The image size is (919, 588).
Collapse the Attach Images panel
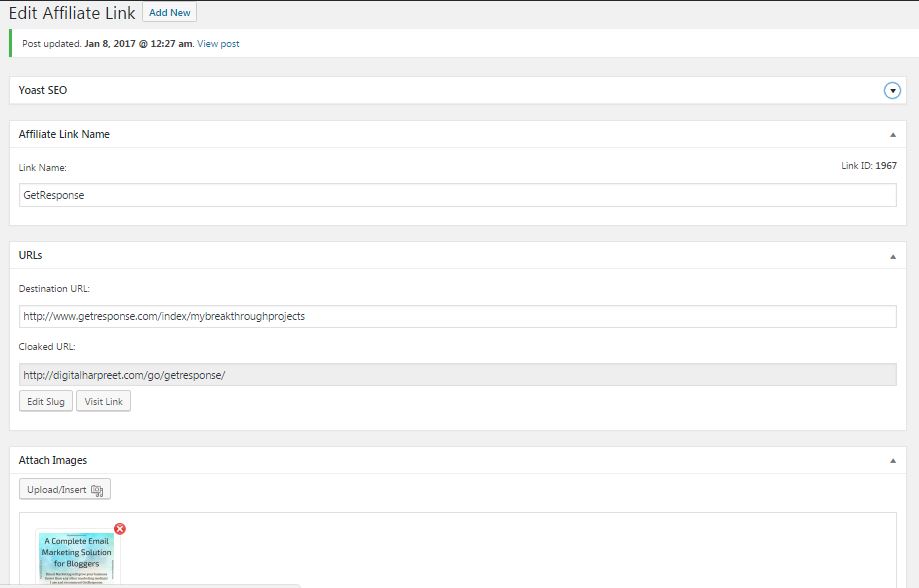[893, 461]
